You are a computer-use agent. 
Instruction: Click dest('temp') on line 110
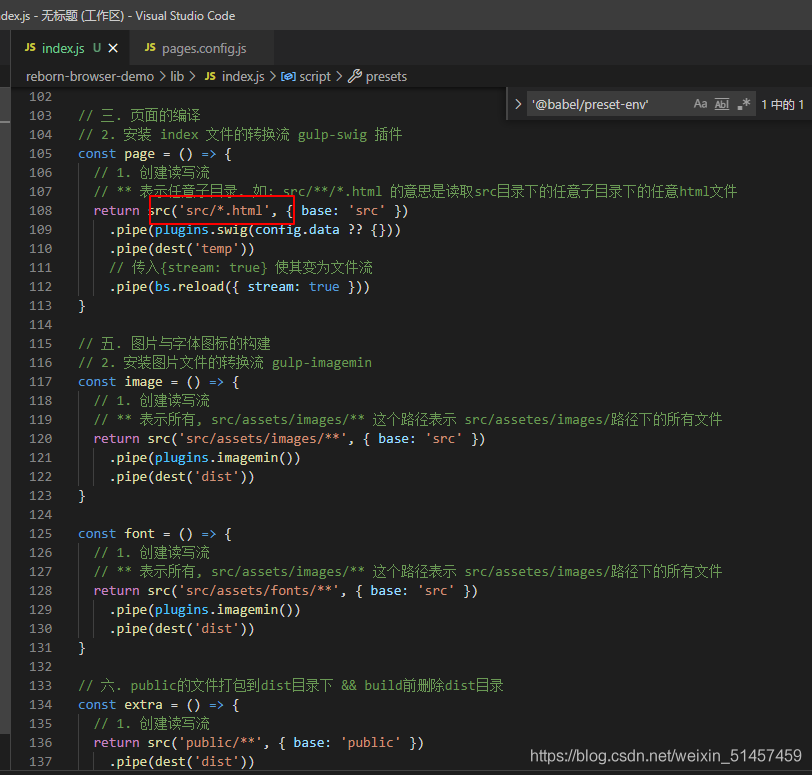[x=200, y=249]
